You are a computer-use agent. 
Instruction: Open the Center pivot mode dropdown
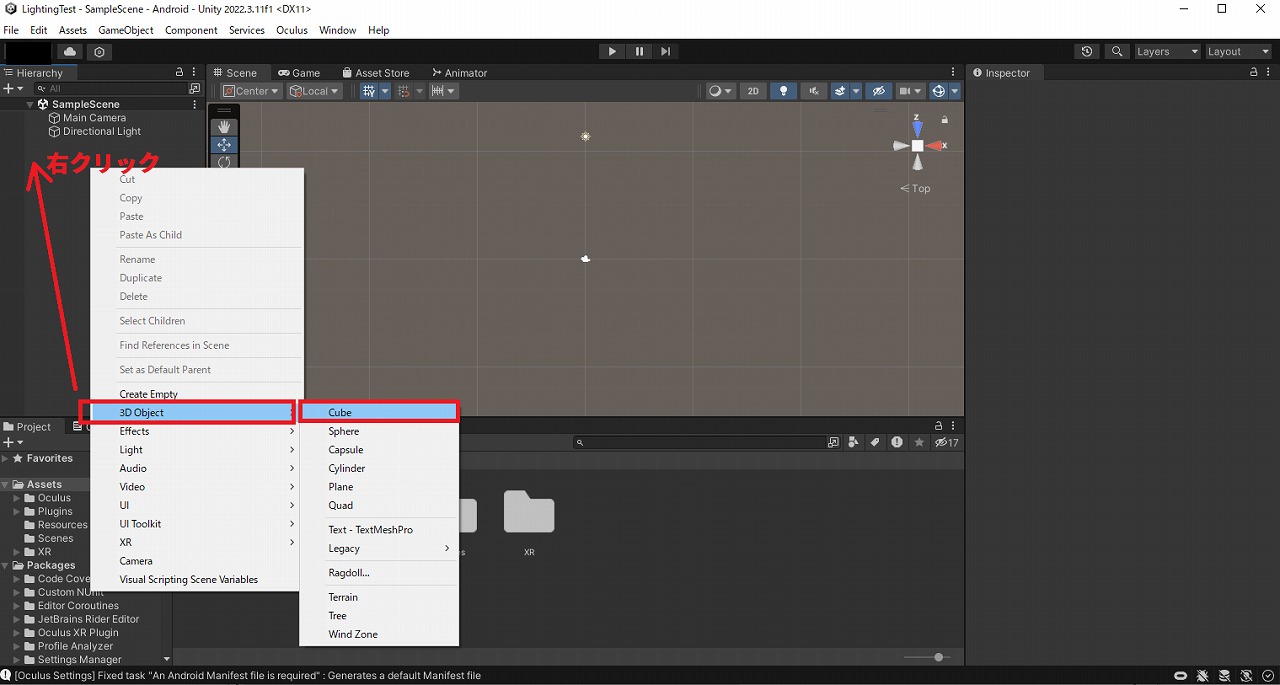tap(252, 91)
